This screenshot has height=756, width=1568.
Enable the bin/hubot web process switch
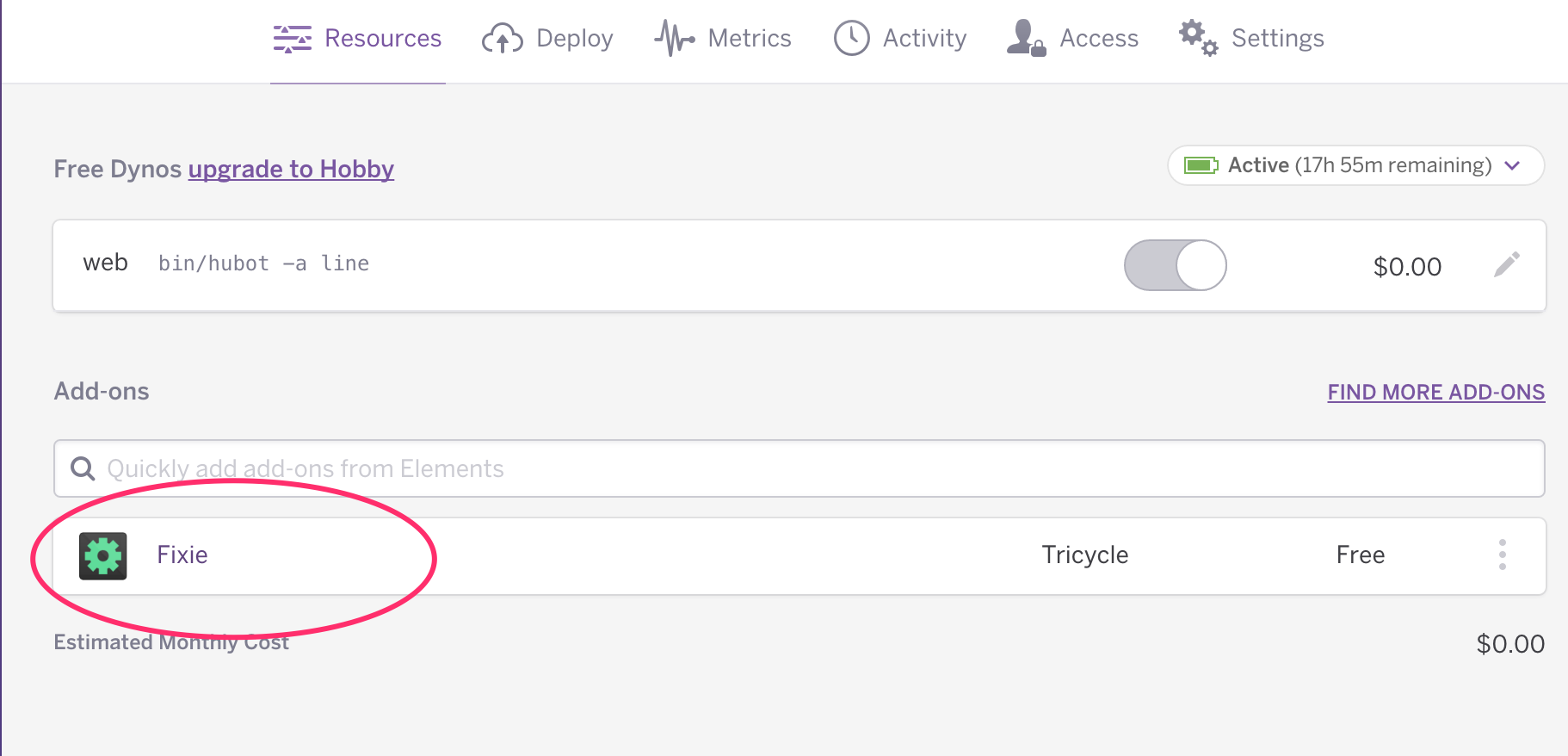[x=1176, y=265]
